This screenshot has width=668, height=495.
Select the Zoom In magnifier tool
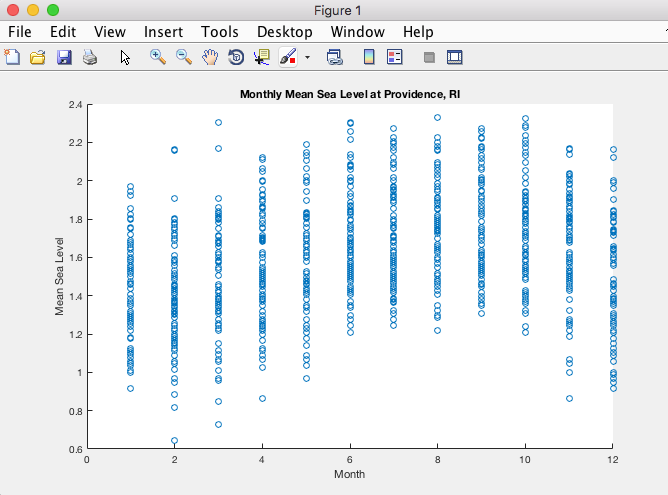pyautogui.click(x=158, y=57)
